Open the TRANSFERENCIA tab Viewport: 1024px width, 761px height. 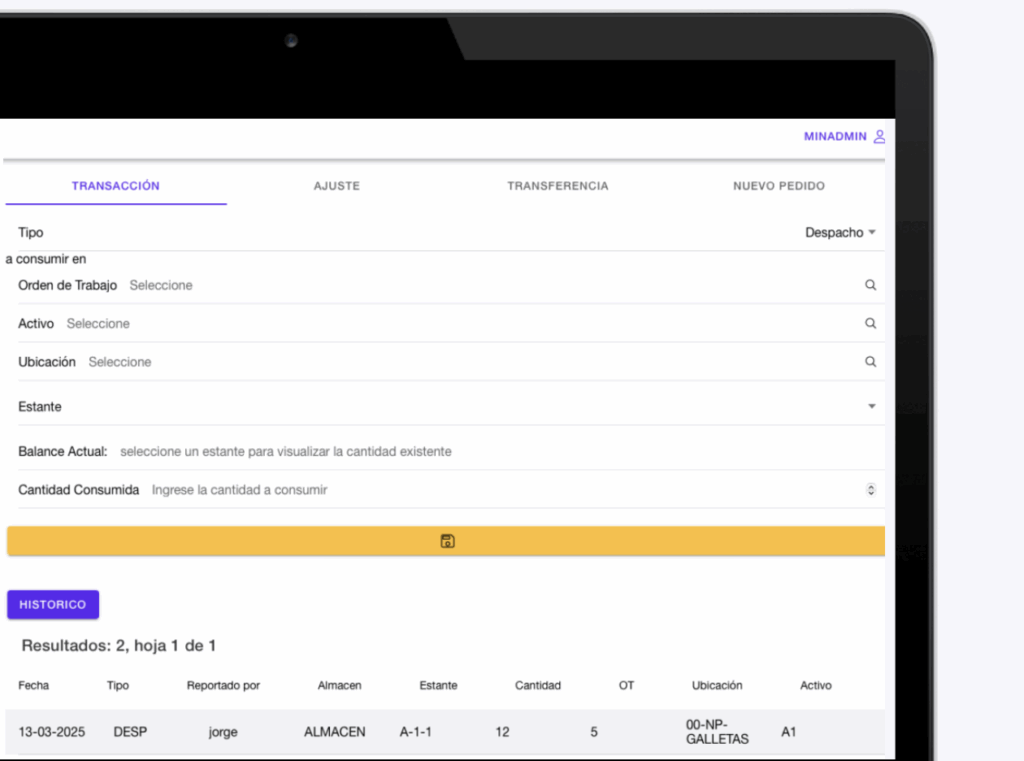coord(558,186)
